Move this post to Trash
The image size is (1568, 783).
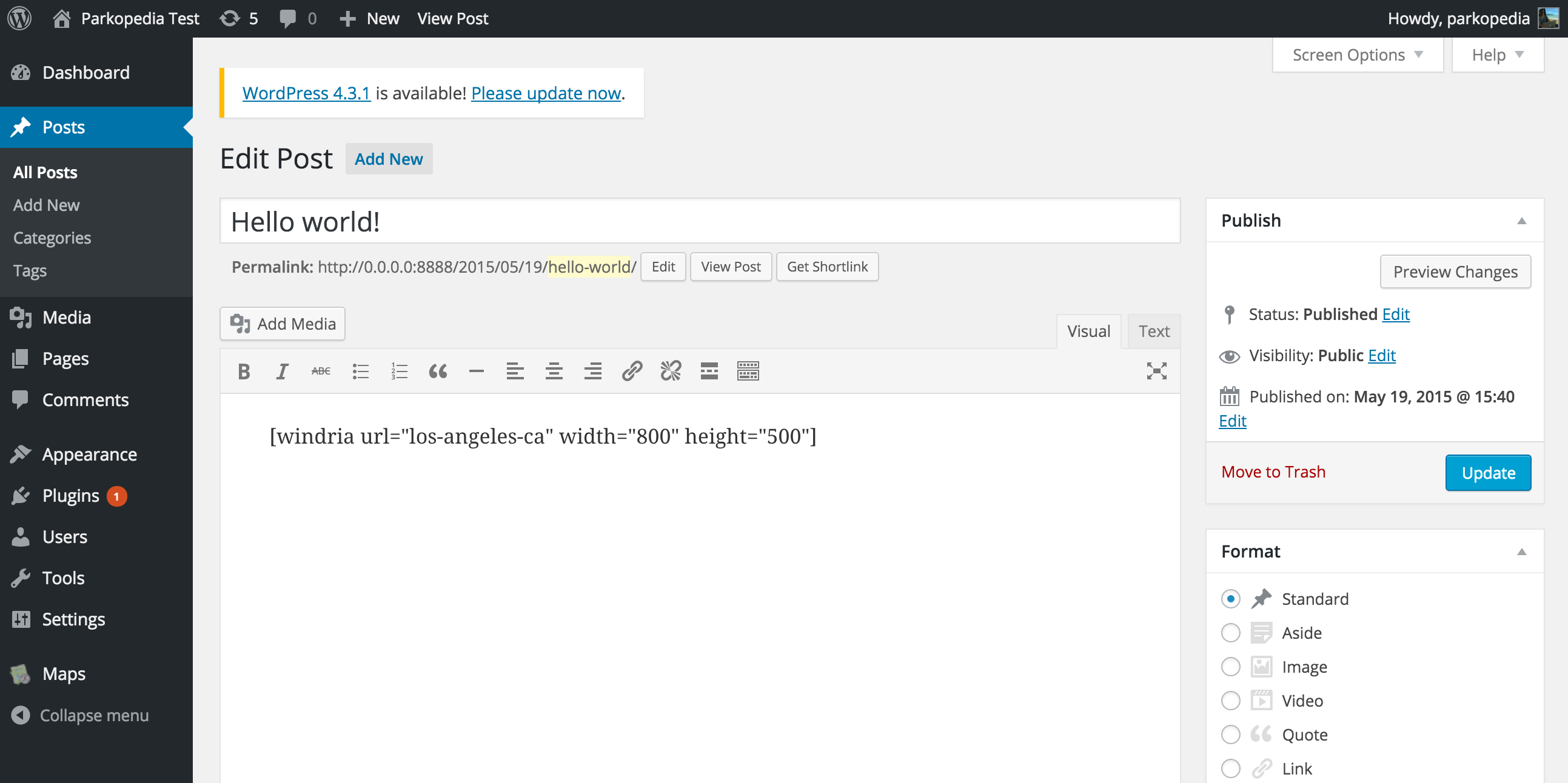tap(1273, 472)
